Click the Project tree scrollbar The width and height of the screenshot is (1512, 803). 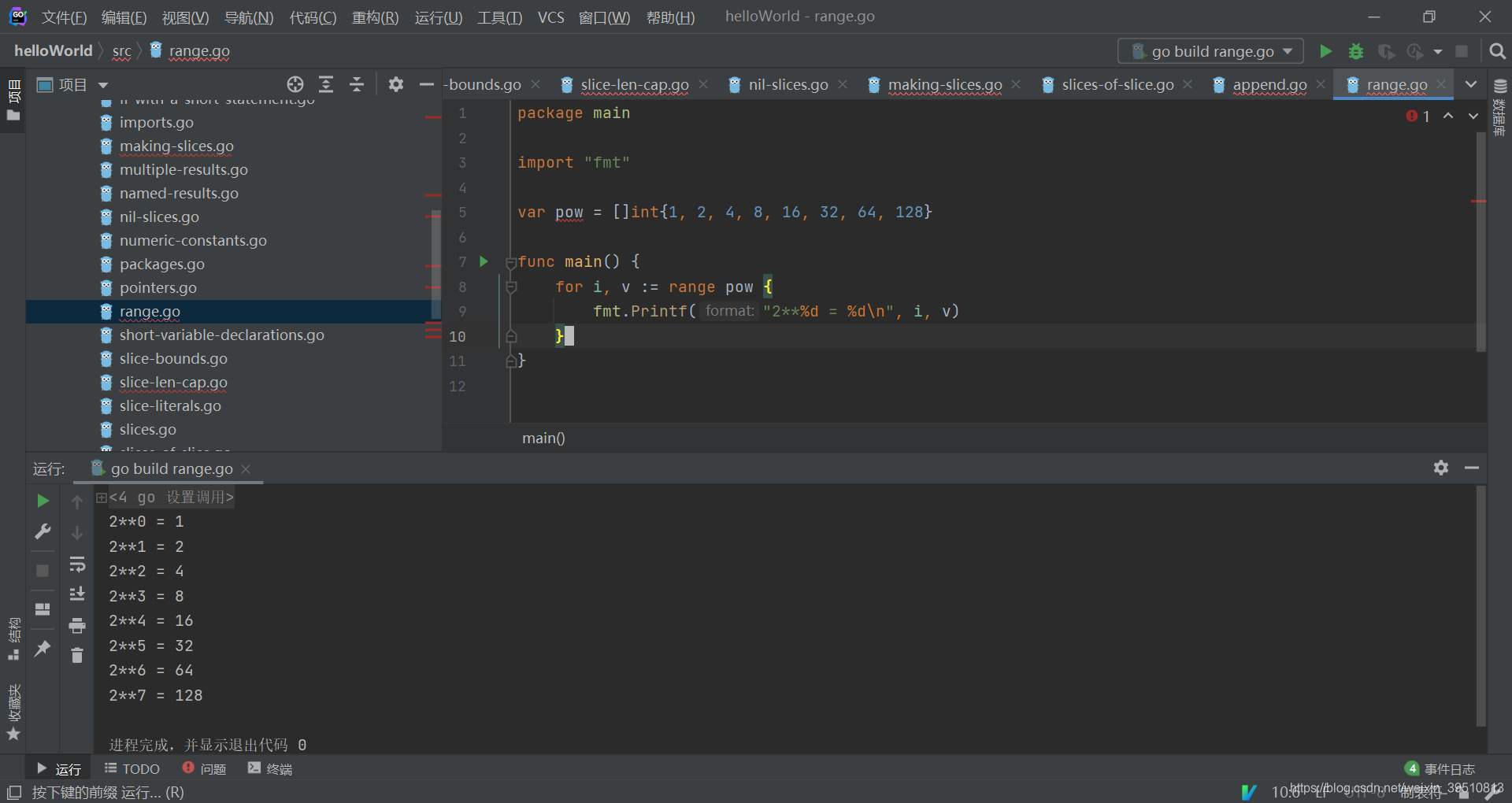coord(435,265)
